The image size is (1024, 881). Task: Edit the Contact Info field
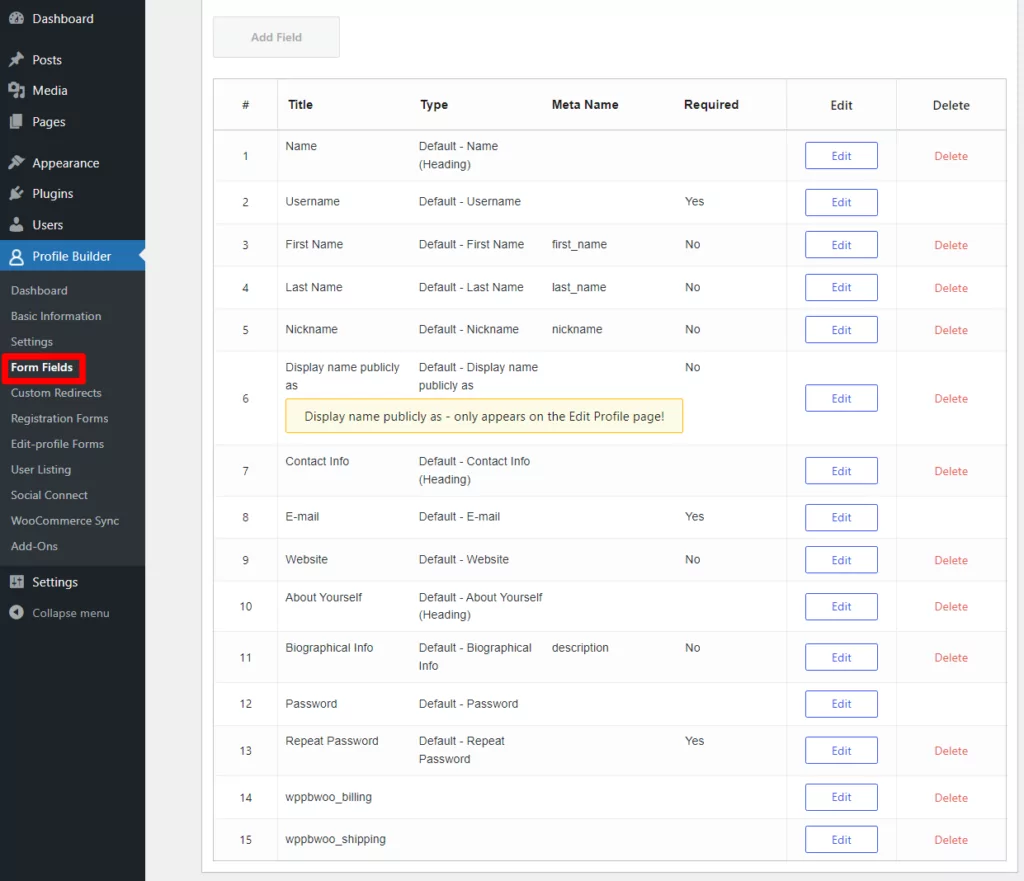(841, 471)
